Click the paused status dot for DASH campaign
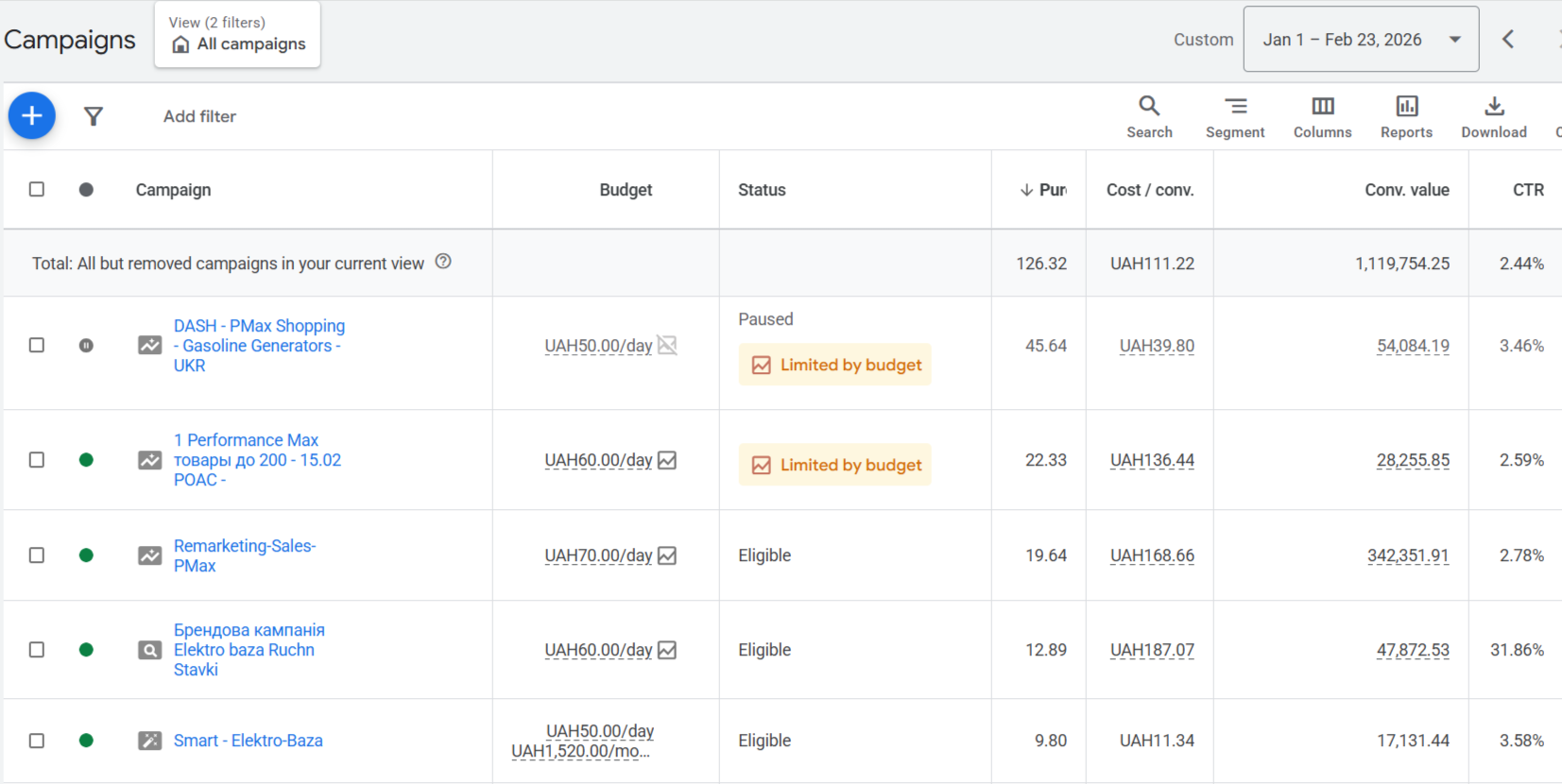The image size is (1562, 784). 86,346
